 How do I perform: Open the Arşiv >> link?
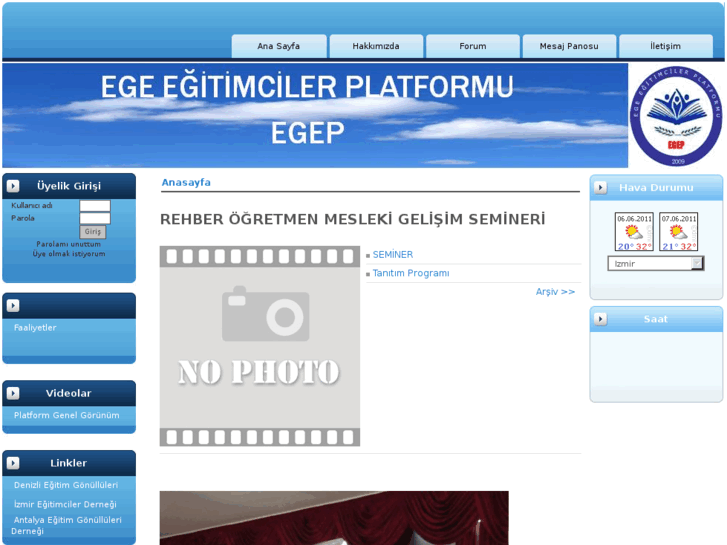tap(555, 292)
